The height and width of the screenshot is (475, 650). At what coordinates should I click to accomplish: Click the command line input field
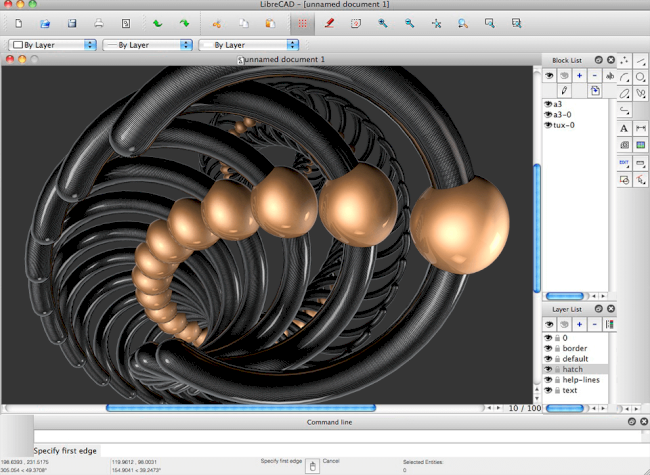point(337,436)
